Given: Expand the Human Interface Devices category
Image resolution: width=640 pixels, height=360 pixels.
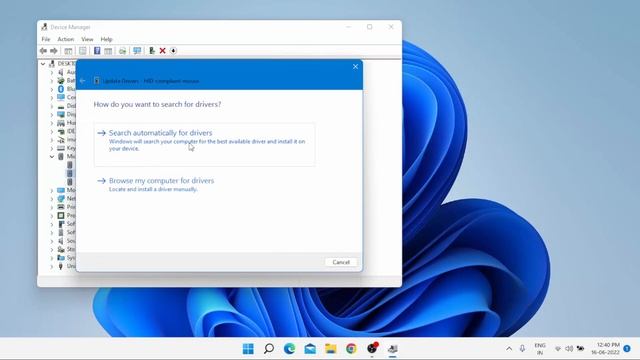Looking at the screenshot, I should click(x=52, y=123).
